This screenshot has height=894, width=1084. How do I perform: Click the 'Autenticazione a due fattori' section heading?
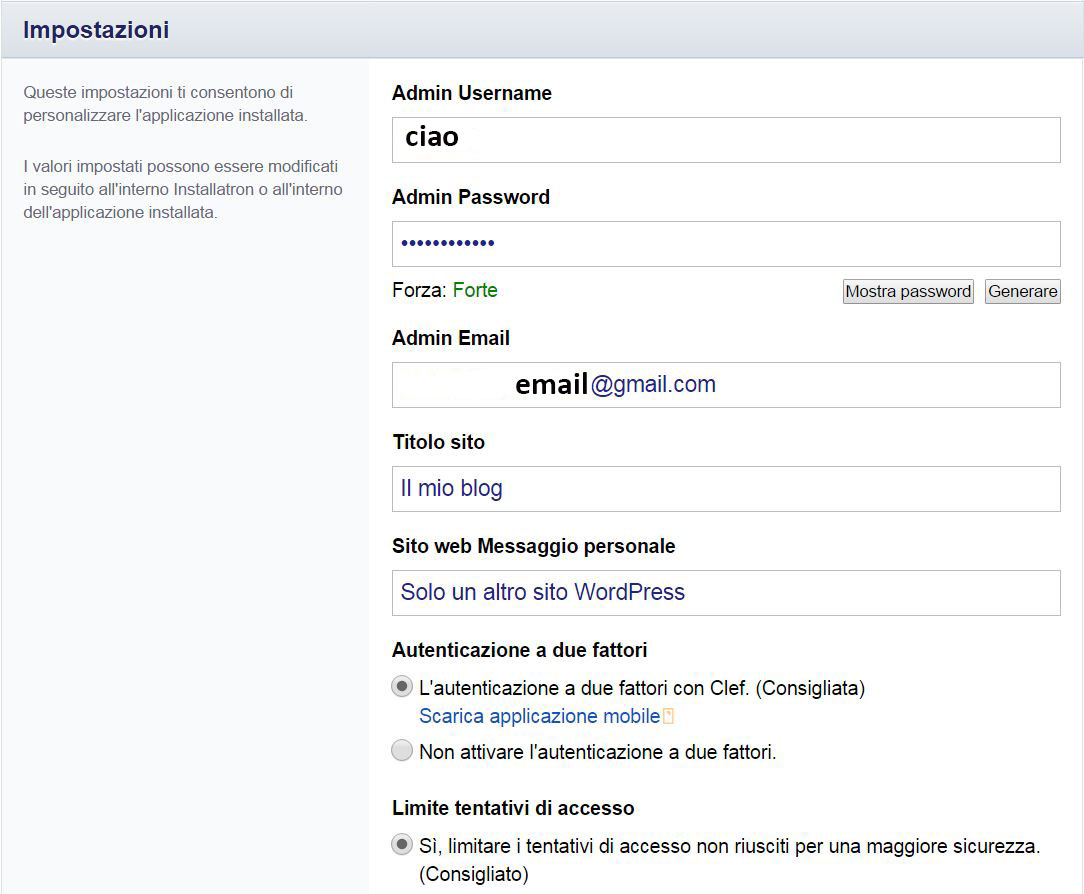coord(519,650)
